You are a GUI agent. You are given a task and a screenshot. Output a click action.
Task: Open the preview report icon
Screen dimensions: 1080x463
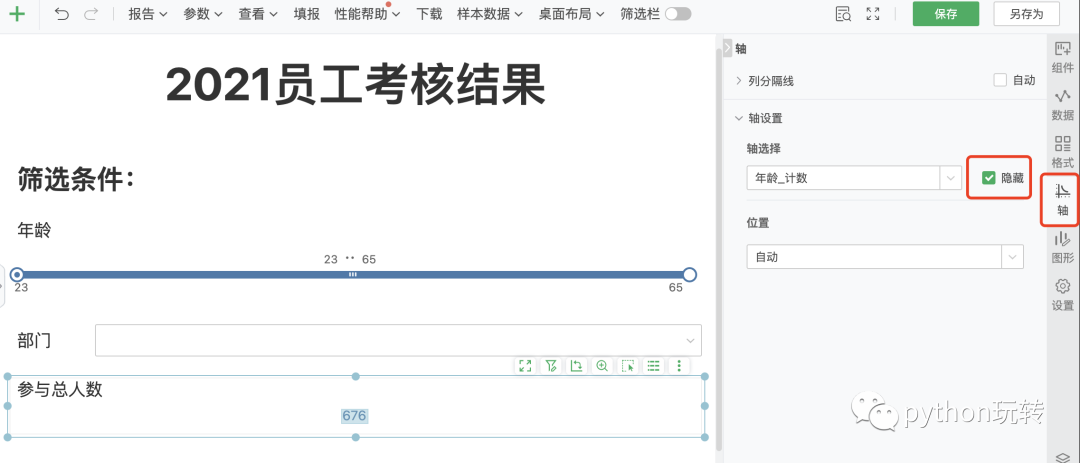click(843, 14)
